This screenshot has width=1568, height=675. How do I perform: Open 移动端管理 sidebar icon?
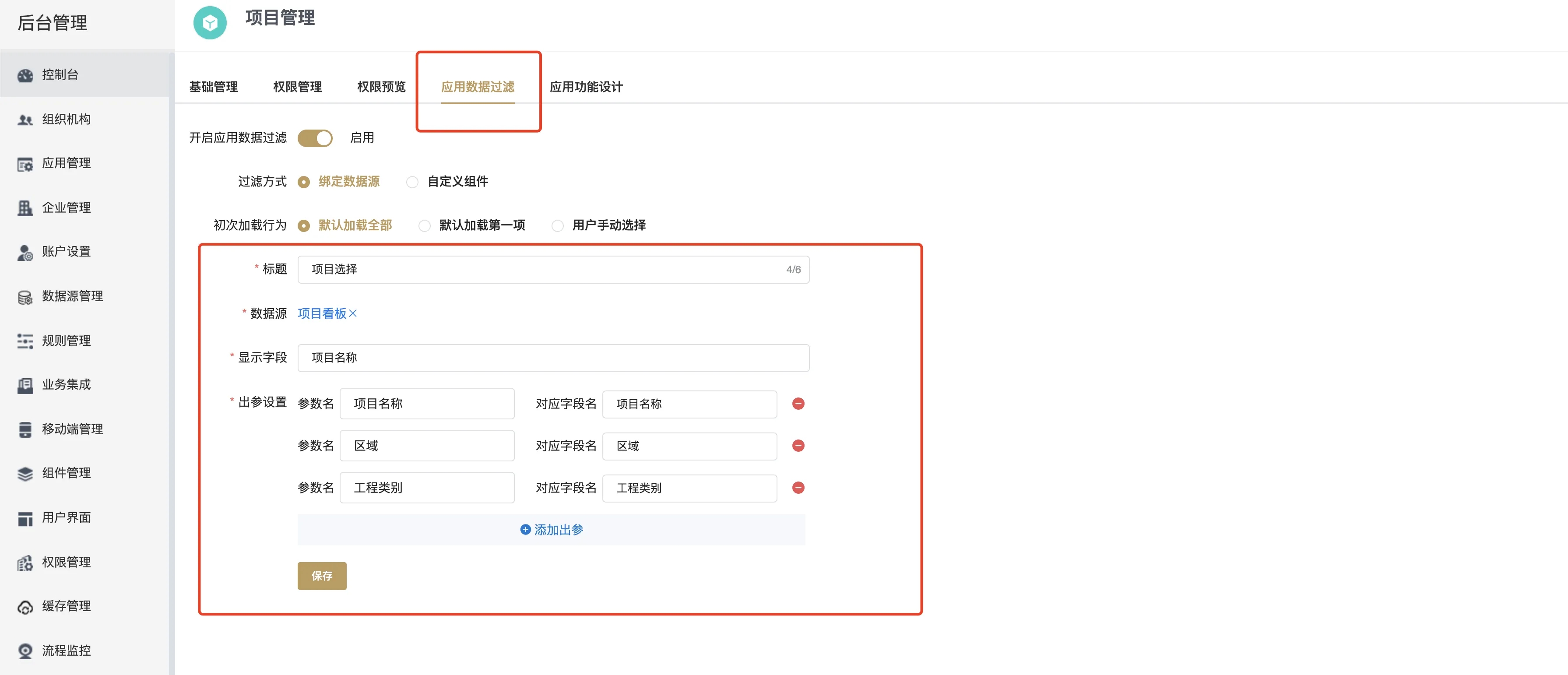coord(25,430)
